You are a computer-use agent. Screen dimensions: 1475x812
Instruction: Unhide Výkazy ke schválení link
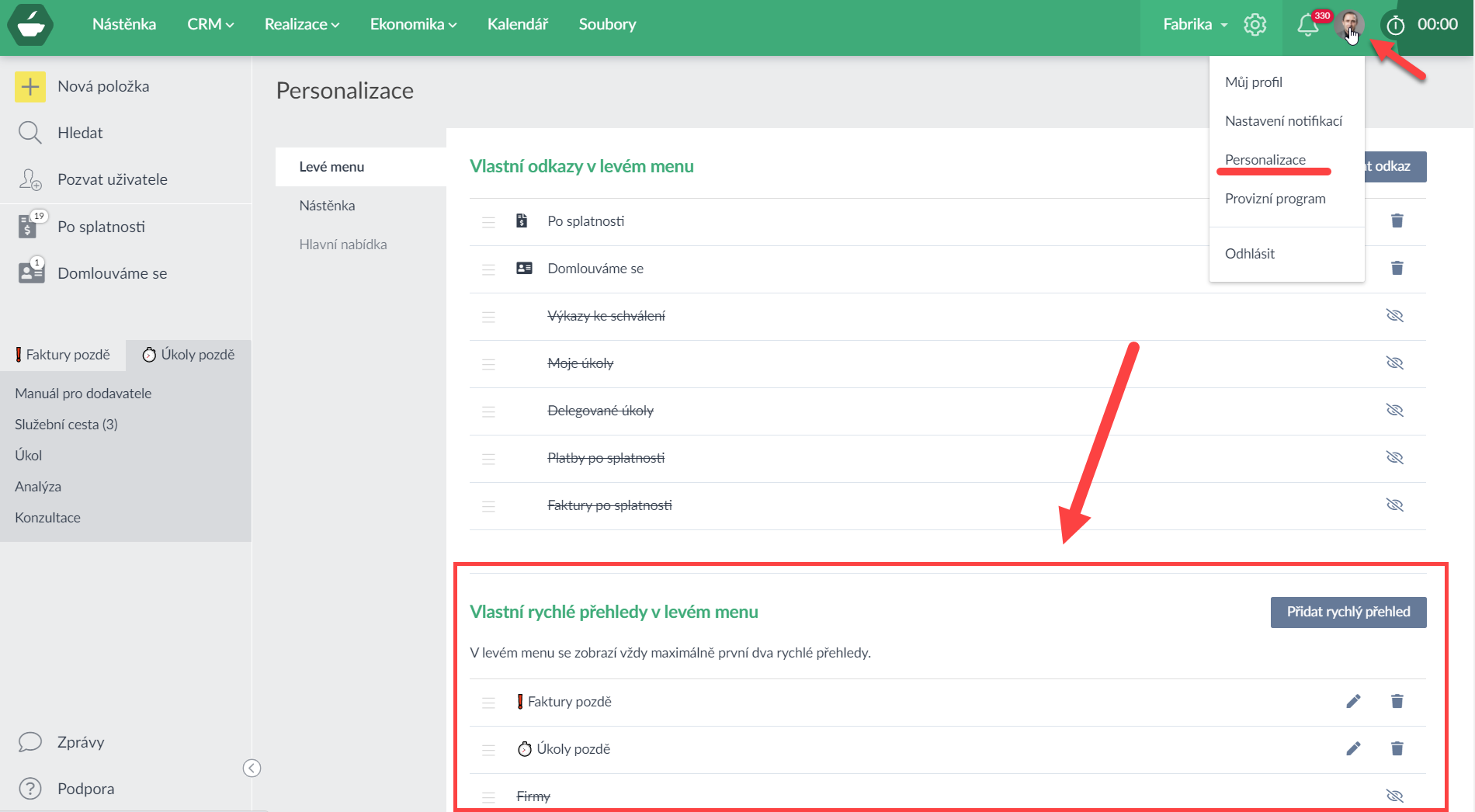pyautogui.click(x=1394, y=316)
